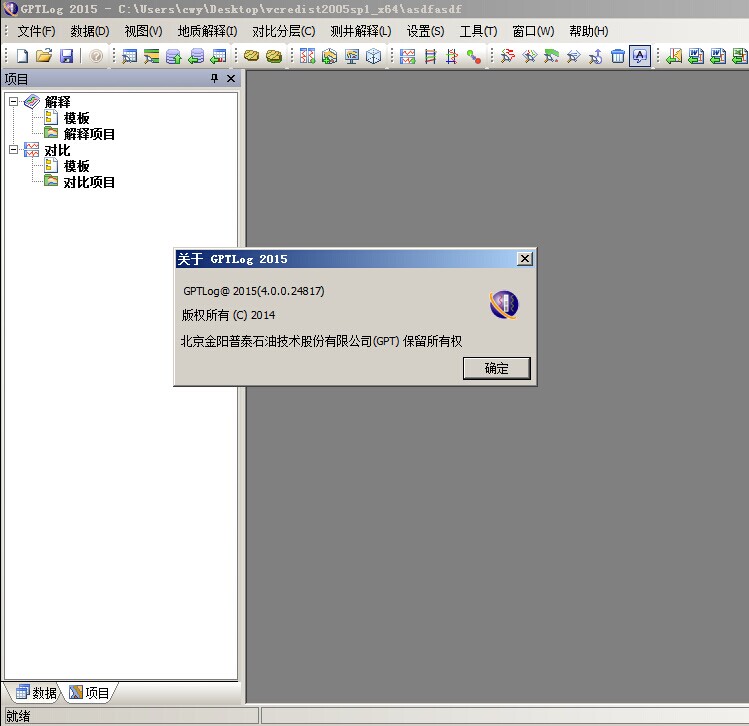Viewport: 749px width, 726px height.
Task: Click the open folder icon
Action: pyautogui.click(x=44, y=56)
